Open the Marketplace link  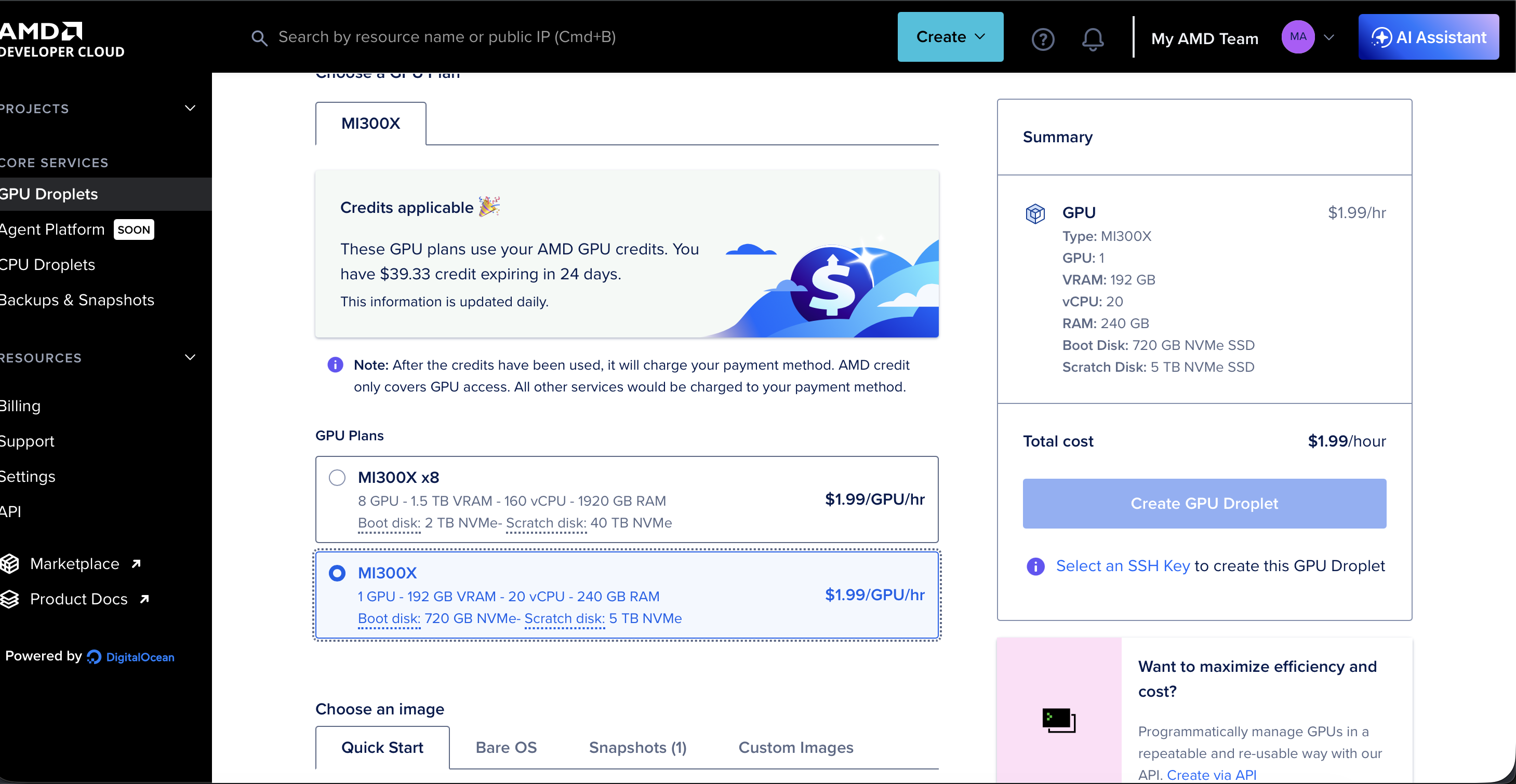[x=75, y=563]
